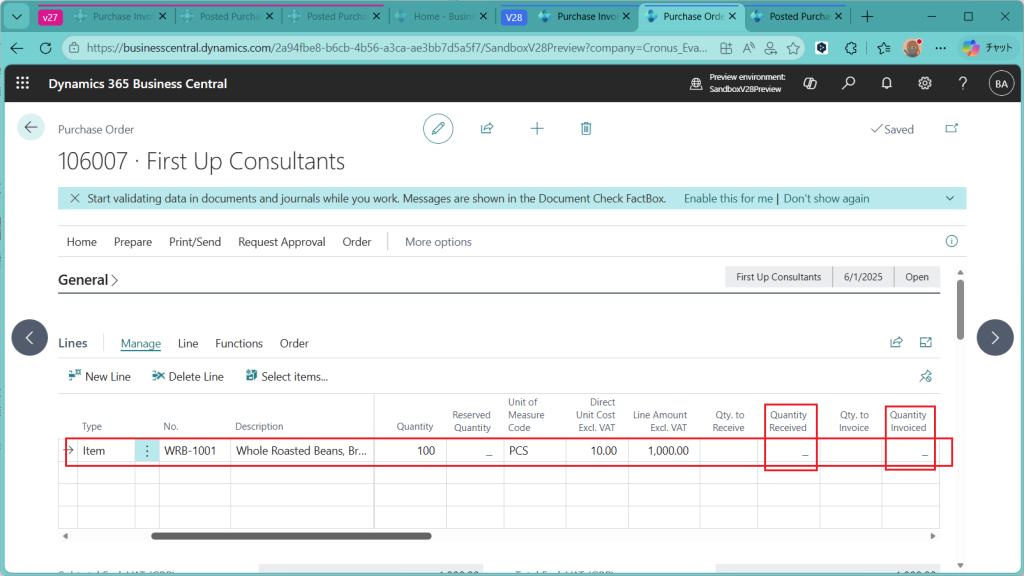This screenshot has width=1024, height=576.
Task: Open notifications bell icon
Action: coord(886,84)
